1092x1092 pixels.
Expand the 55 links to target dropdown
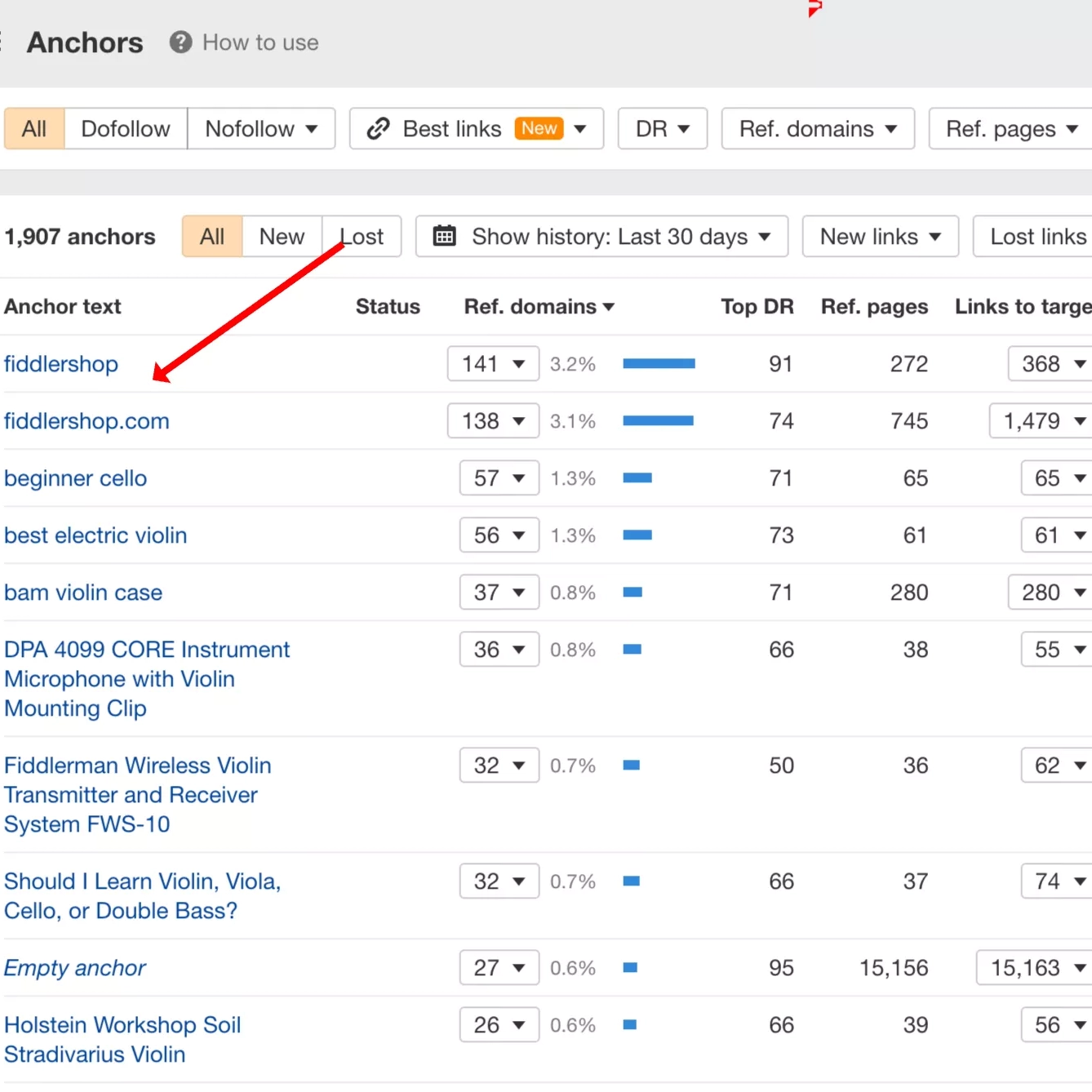[x=1058, y=650]
